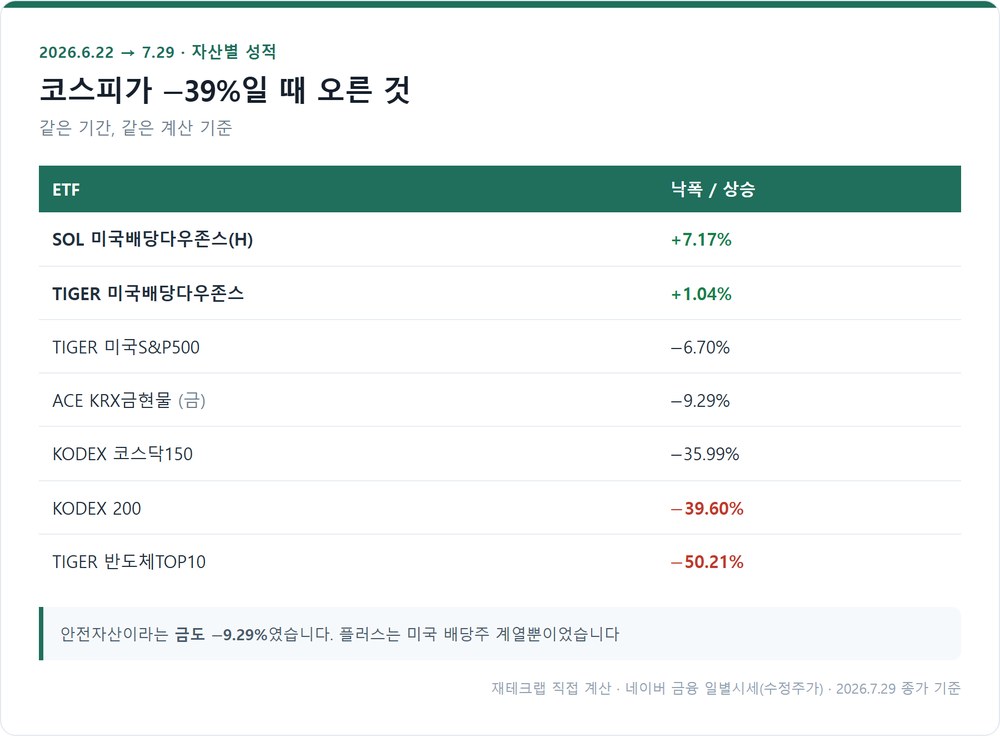The height and width of the screenshot is (737, 1000).
Task: Click the subtitle '같은 기간, 같은 계산 기준'
Action: click(x=135, y=128)
